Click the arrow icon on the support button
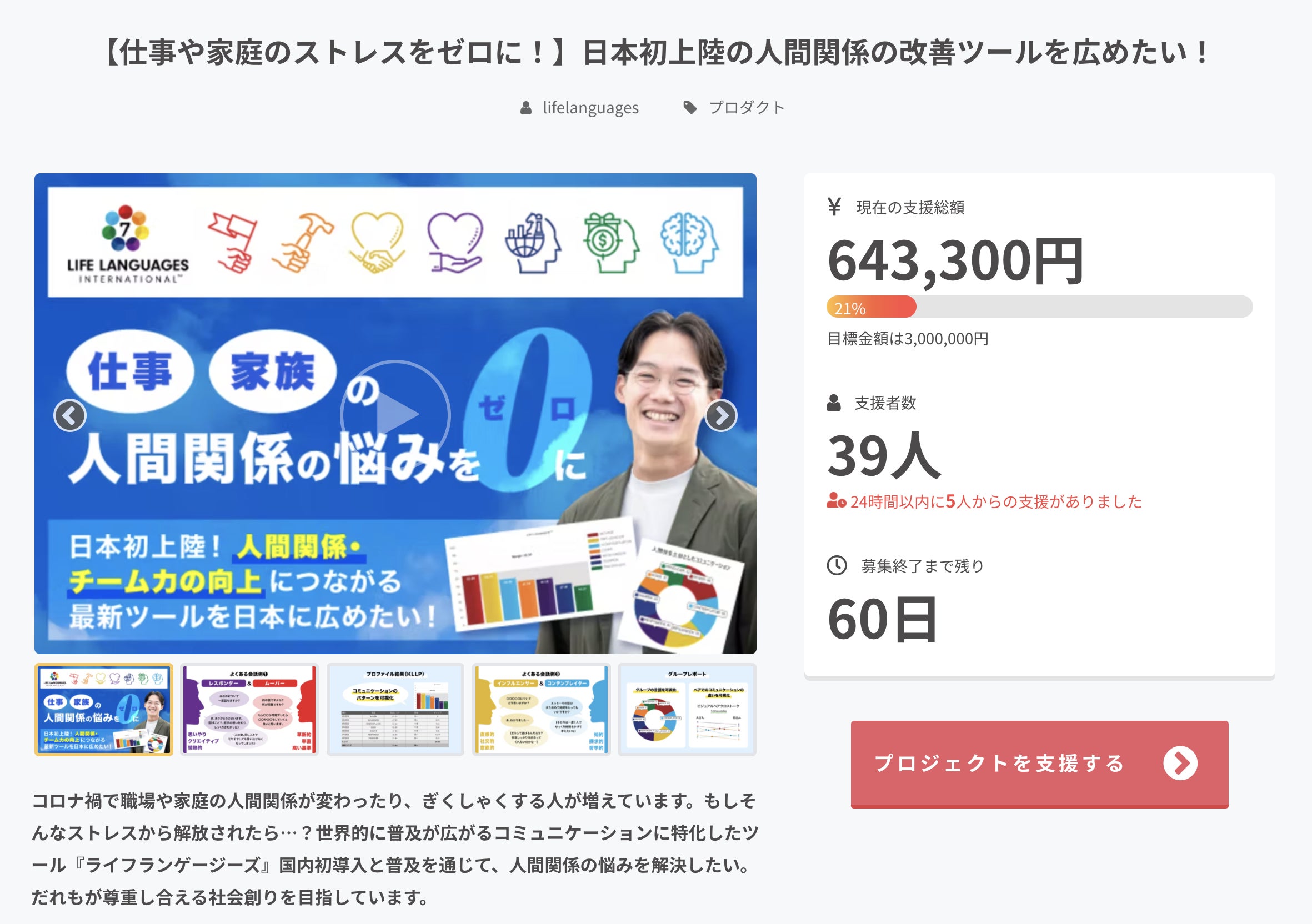Viewport: 1312px width, 924px height. tap(1180, 763)
